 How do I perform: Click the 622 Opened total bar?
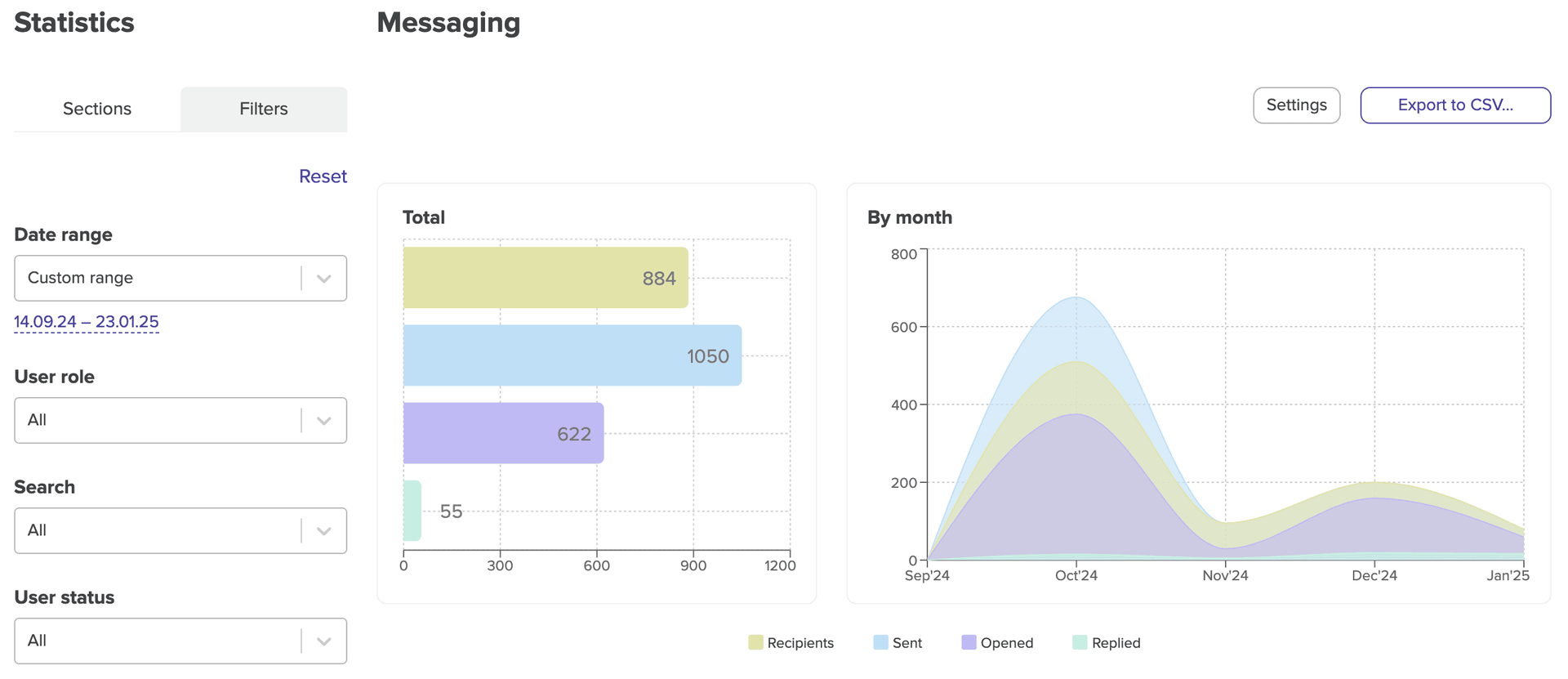pyautogui.click(x=503, y=433)
